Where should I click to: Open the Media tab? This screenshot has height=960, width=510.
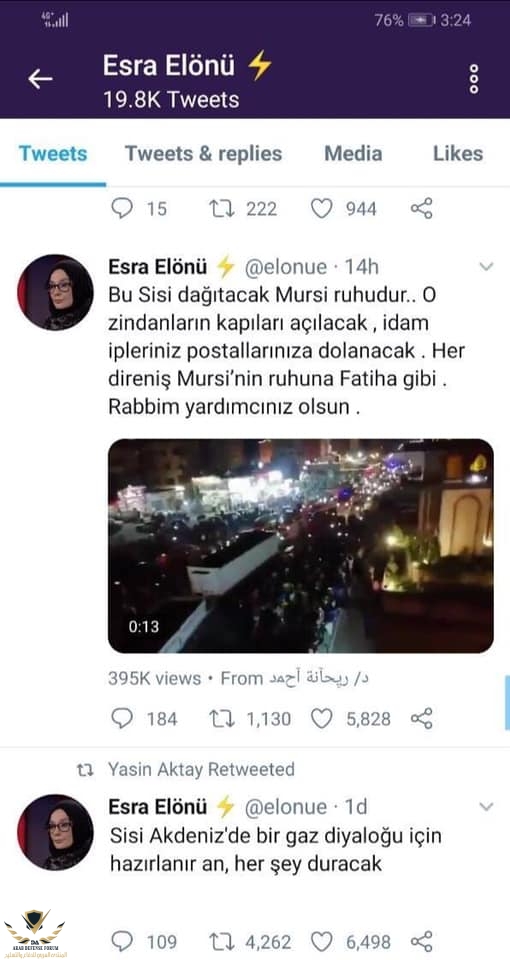[x=353, y=154]
